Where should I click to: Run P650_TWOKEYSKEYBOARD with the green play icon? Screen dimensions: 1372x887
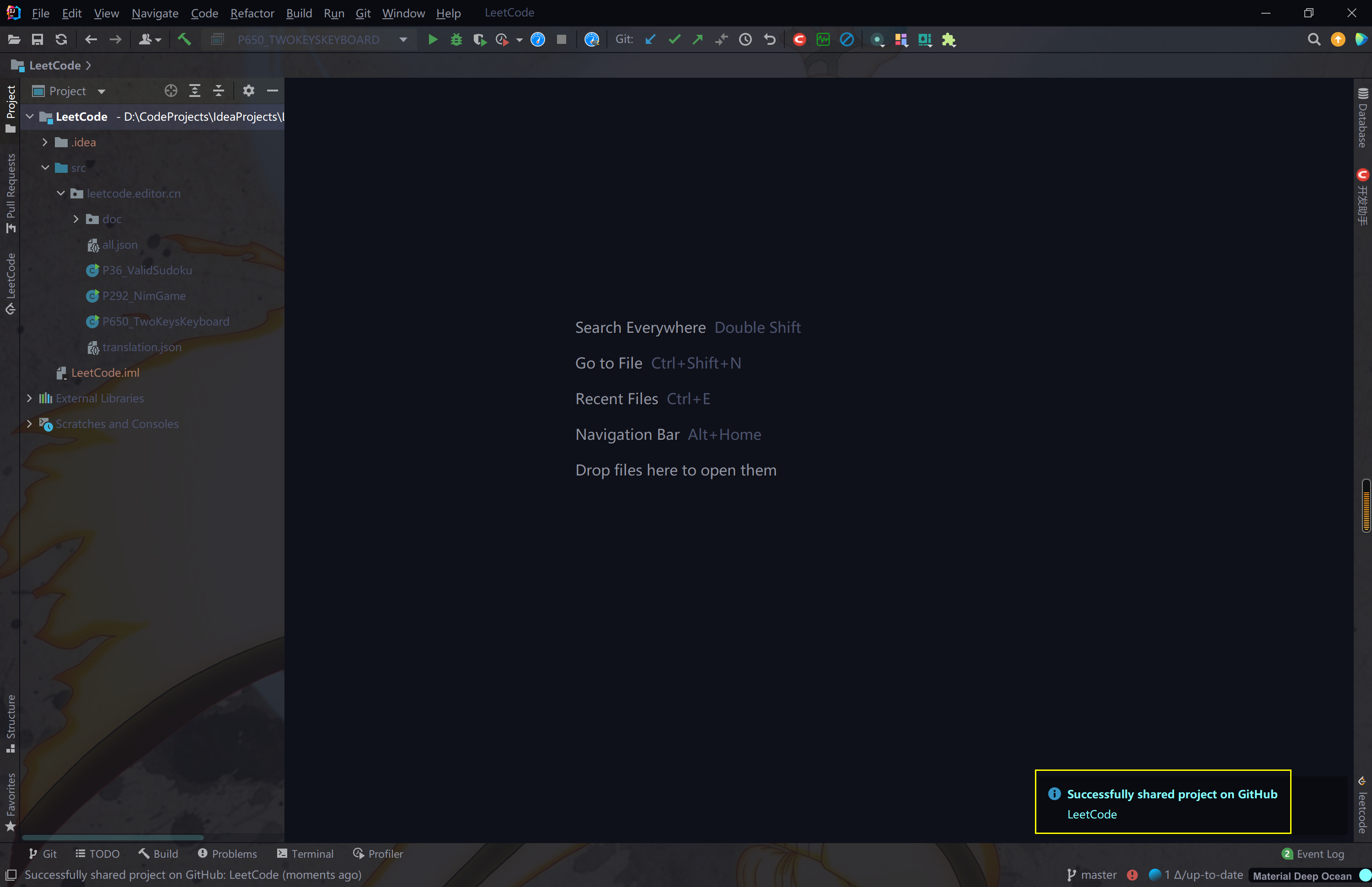[x=433, y=40]
